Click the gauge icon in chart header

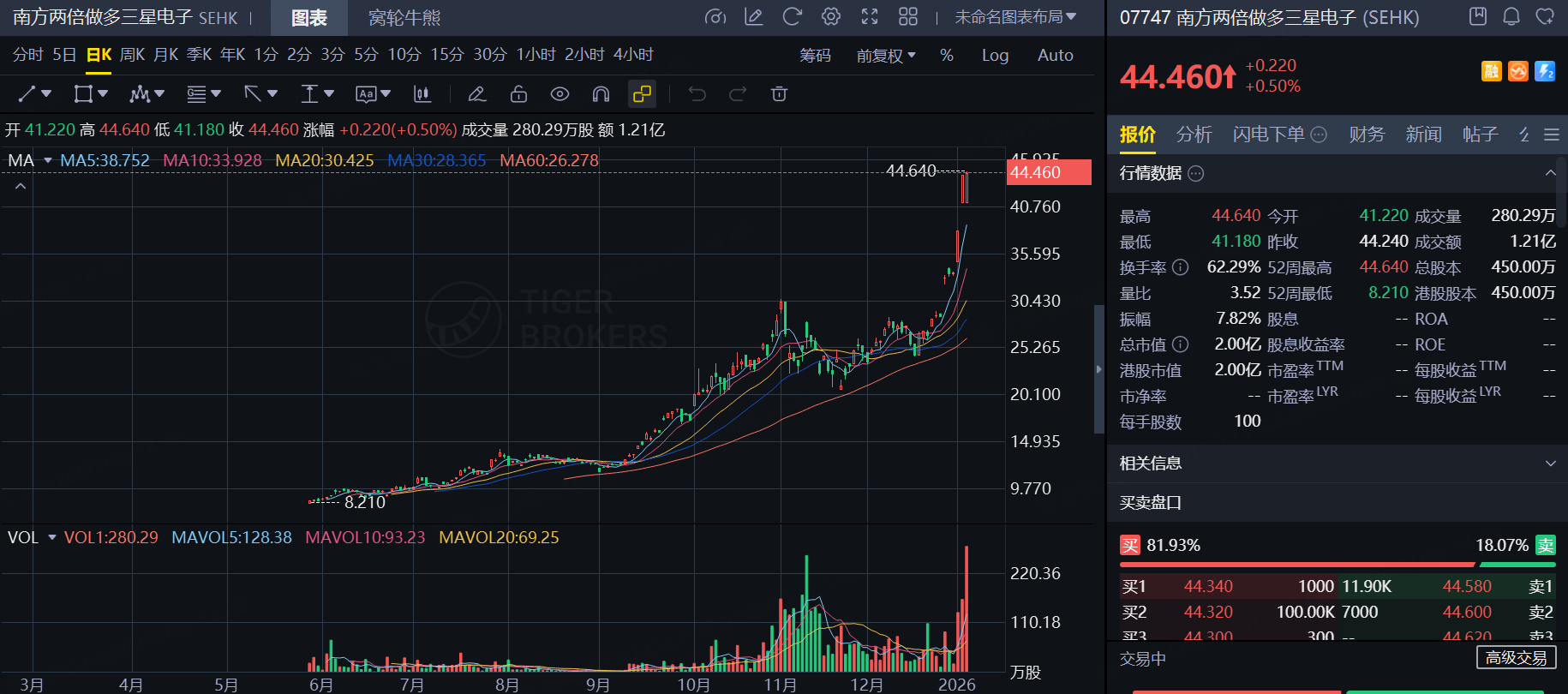(x=715, y=17)
